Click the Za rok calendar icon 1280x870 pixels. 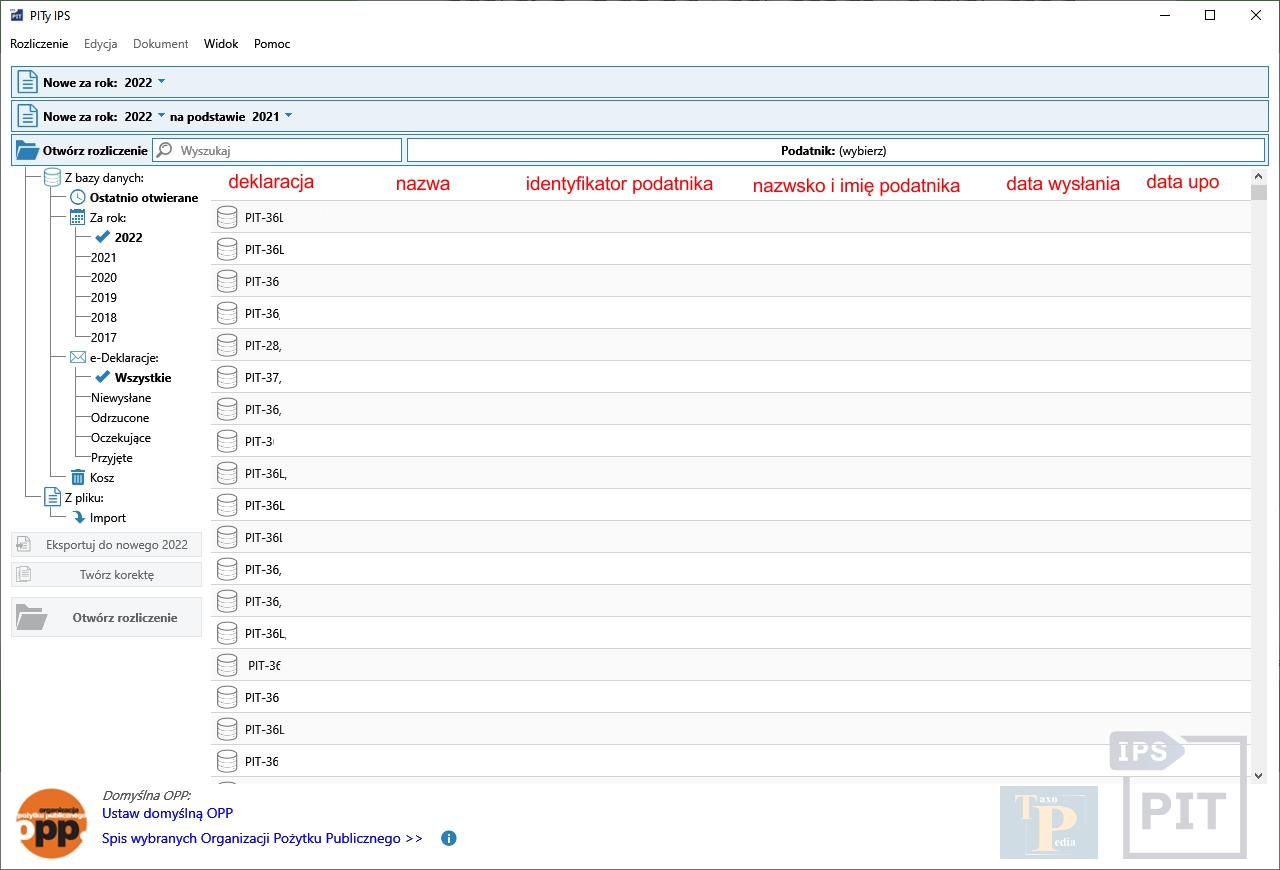[78, 218]
